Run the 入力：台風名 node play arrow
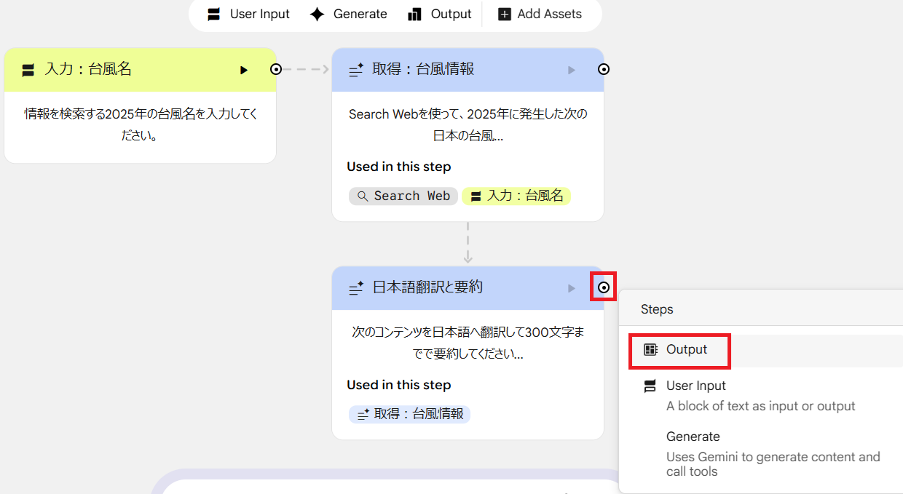The width and height of the screenshot is (904, 494). pyautogui.click(x=243, y=70)
